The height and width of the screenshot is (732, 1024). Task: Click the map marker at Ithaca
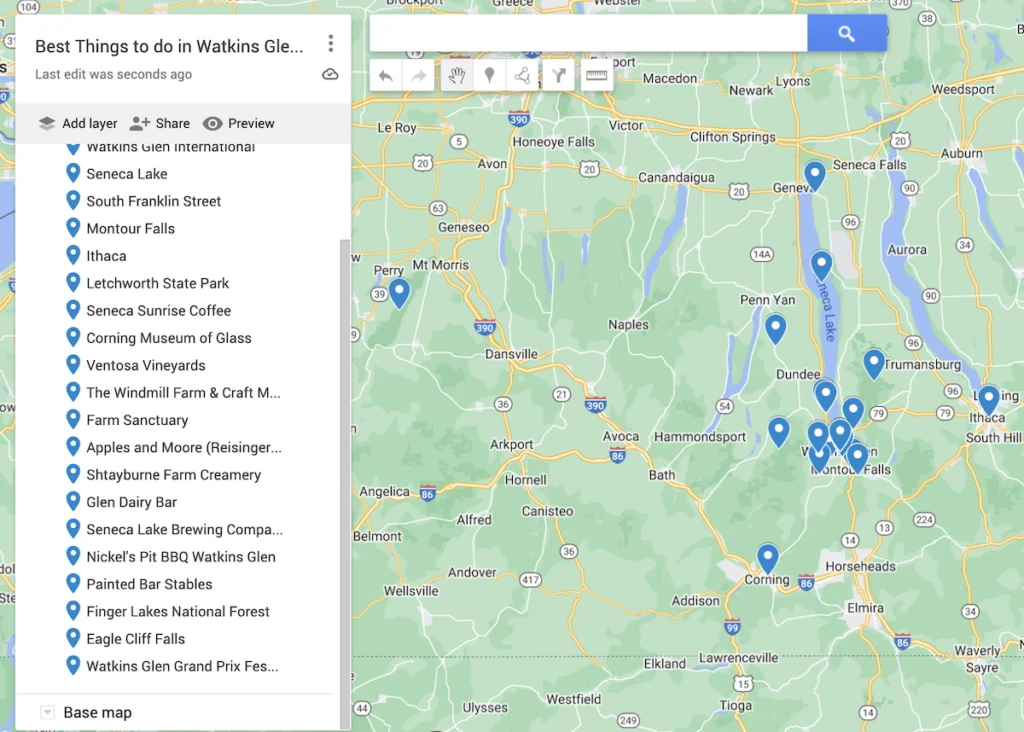point(989,398)
